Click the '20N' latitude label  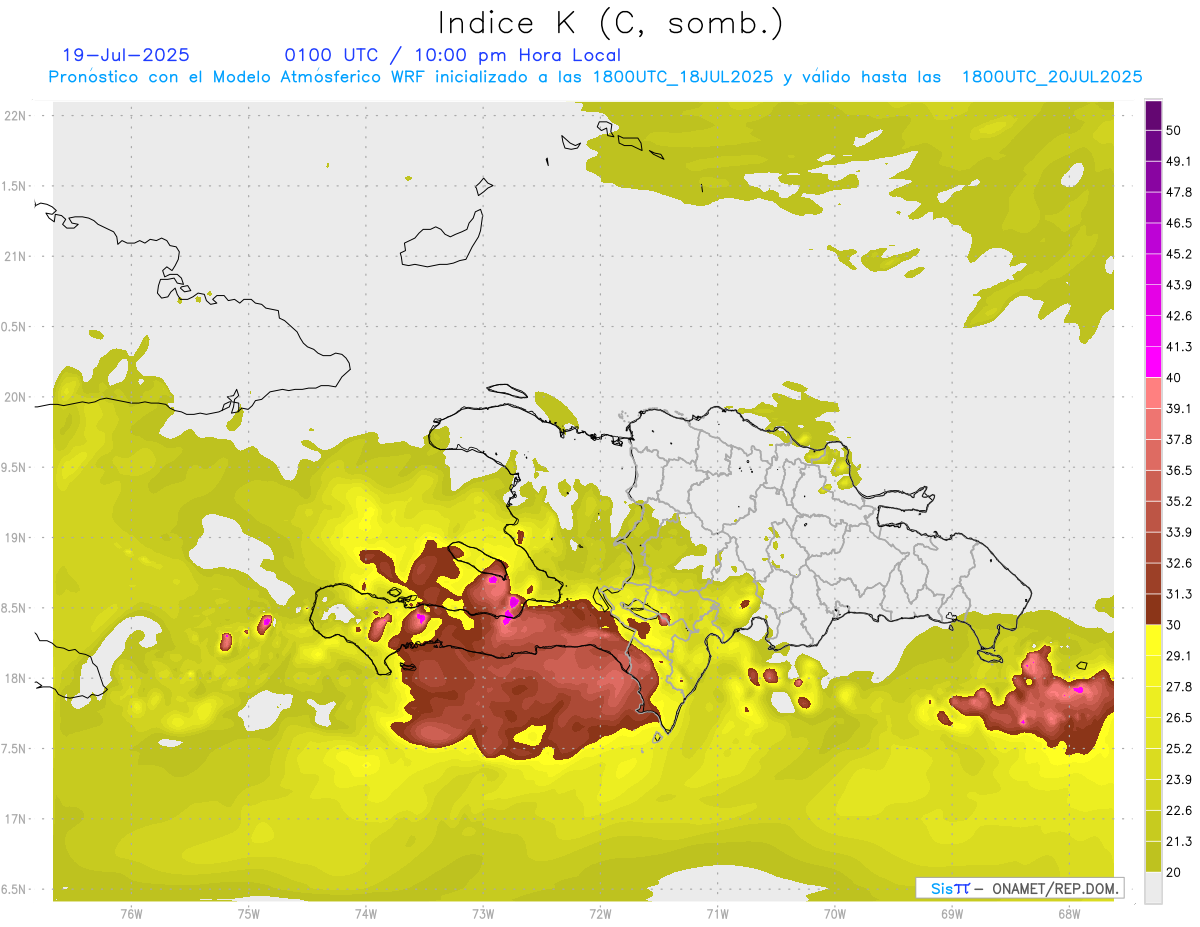pos(17,397)
